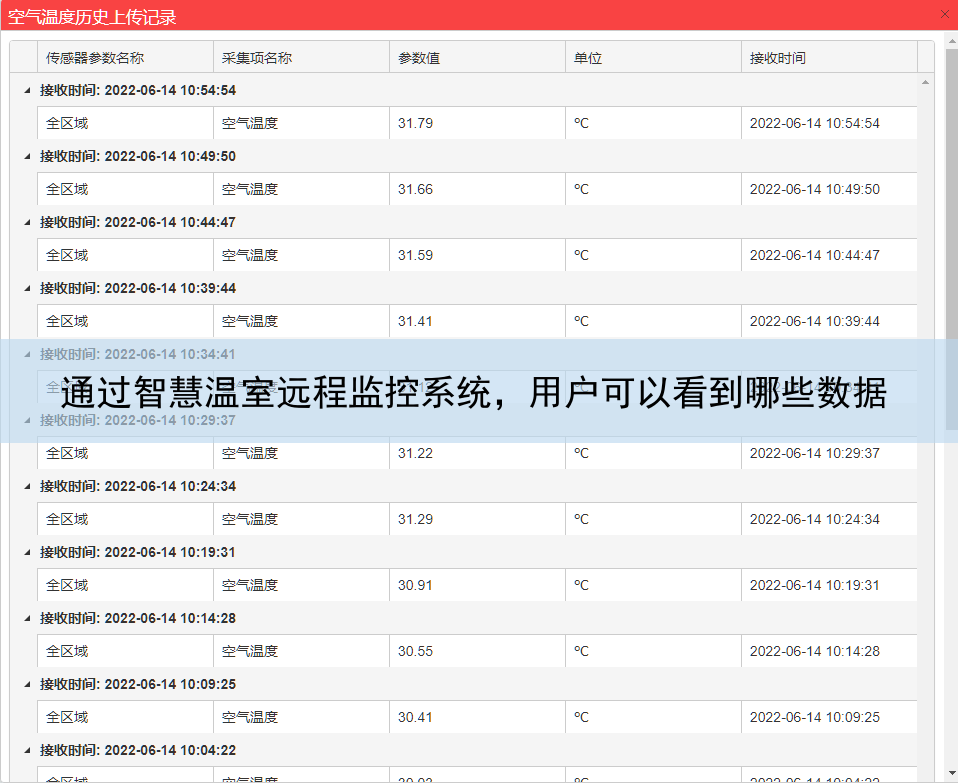Collapse the 10:09:25 record group
Viewport: 958px width, 783px height.
(x=27, y=684)
